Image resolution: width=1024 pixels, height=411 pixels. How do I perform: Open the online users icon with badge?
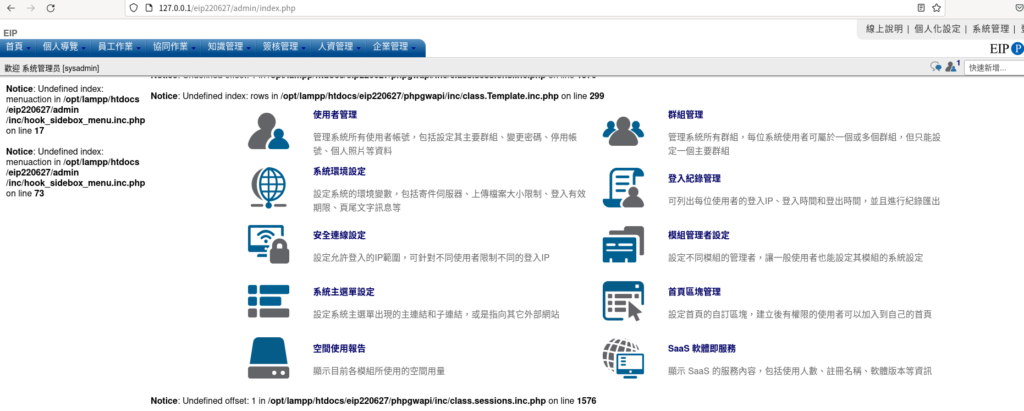coord(952,67)
